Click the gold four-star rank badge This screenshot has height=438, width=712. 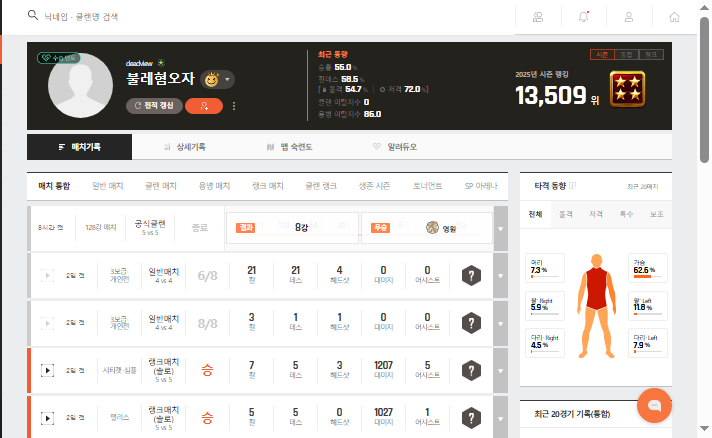point(627,90)
